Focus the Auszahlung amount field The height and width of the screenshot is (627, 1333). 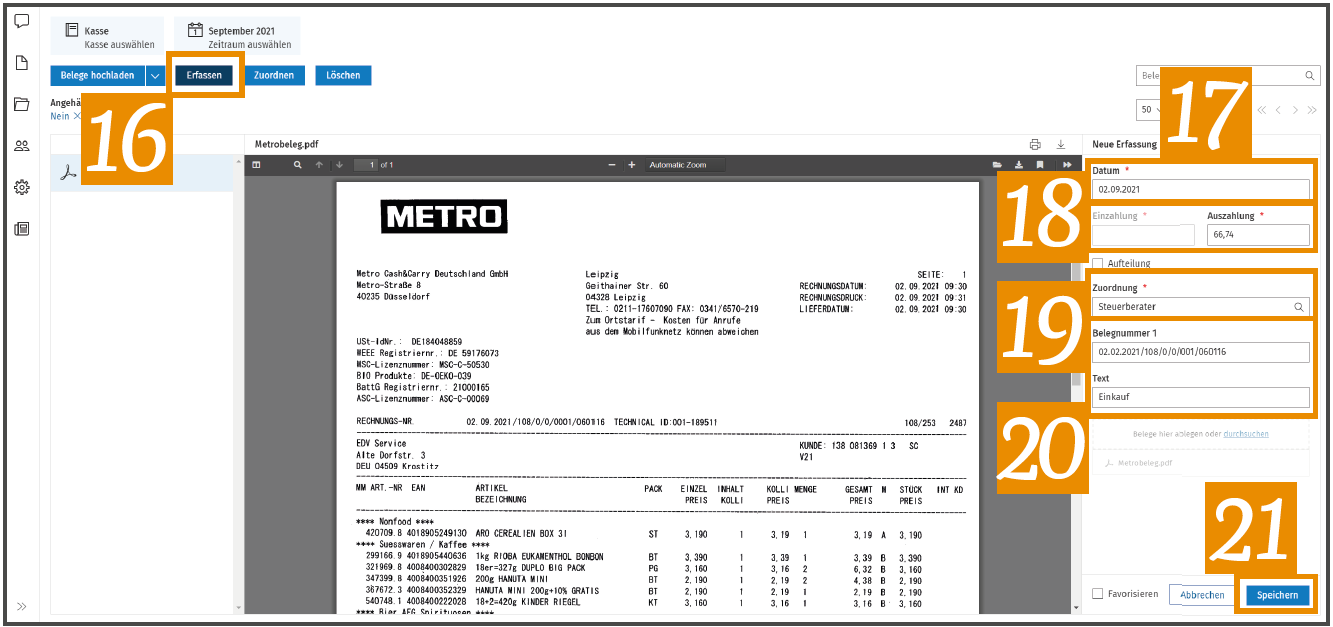point(1258,235)
